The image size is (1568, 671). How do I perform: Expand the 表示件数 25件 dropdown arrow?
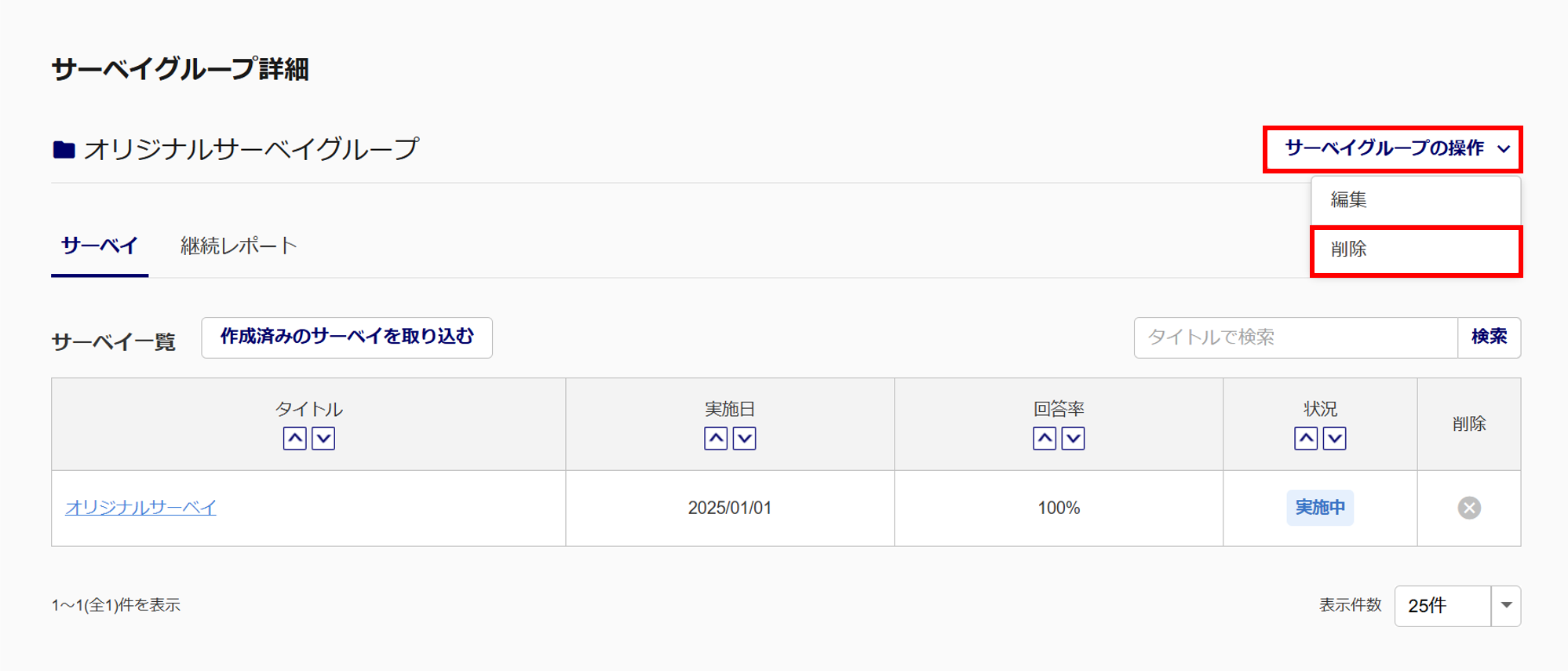pyautogui.click(x=1506, y=605)
